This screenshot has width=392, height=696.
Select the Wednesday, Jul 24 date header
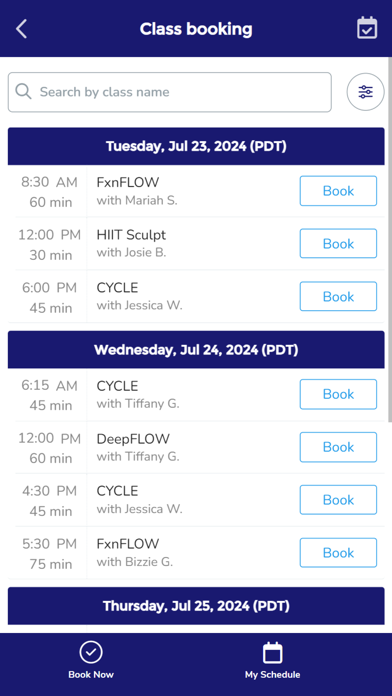click(196, 350)
